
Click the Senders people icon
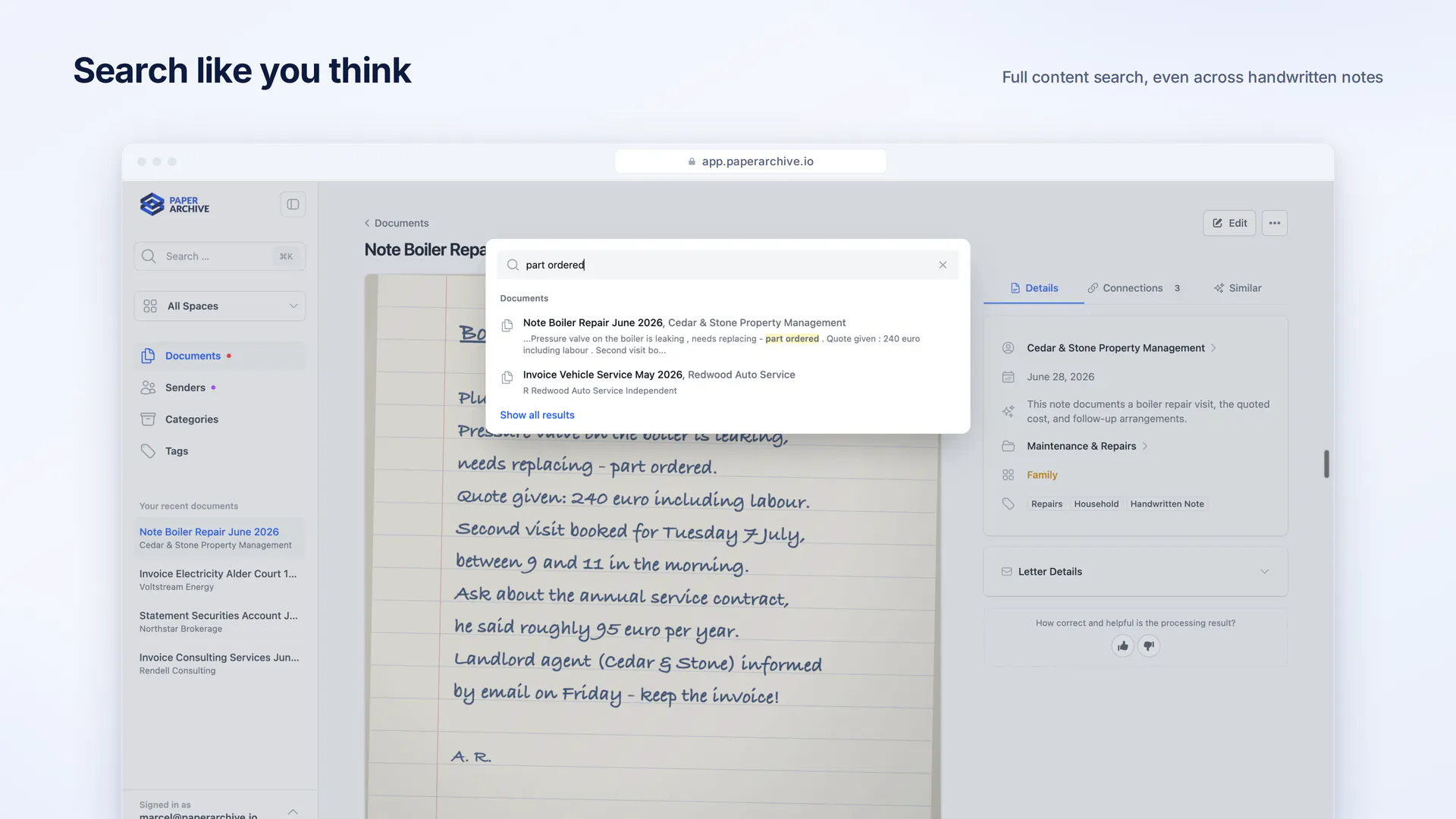click(148, 388)
